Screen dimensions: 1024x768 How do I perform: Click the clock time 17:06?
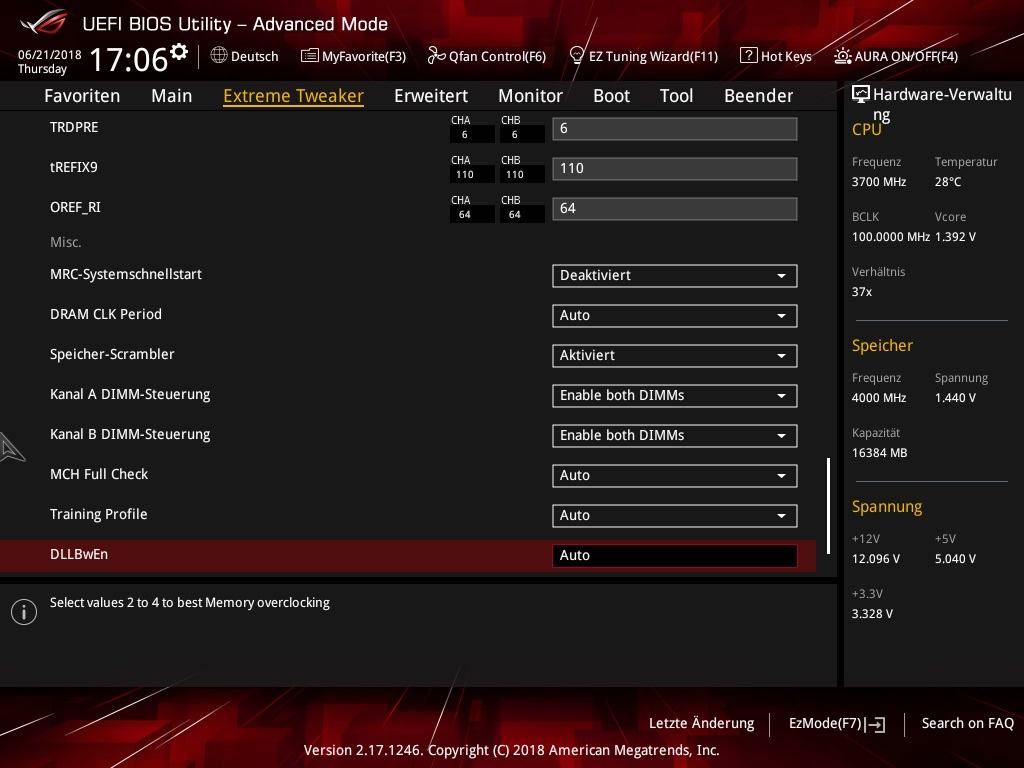[129, 59]
